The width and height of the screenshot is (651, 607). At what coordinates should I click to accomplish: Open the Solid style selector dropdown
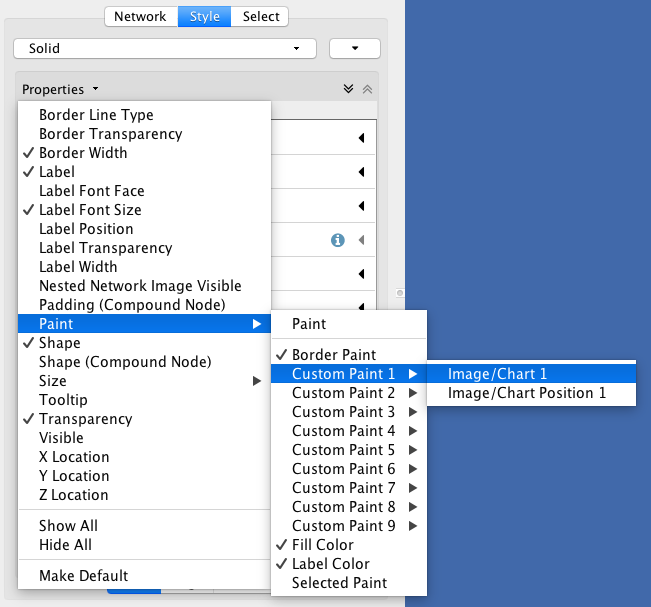[165, 48]
